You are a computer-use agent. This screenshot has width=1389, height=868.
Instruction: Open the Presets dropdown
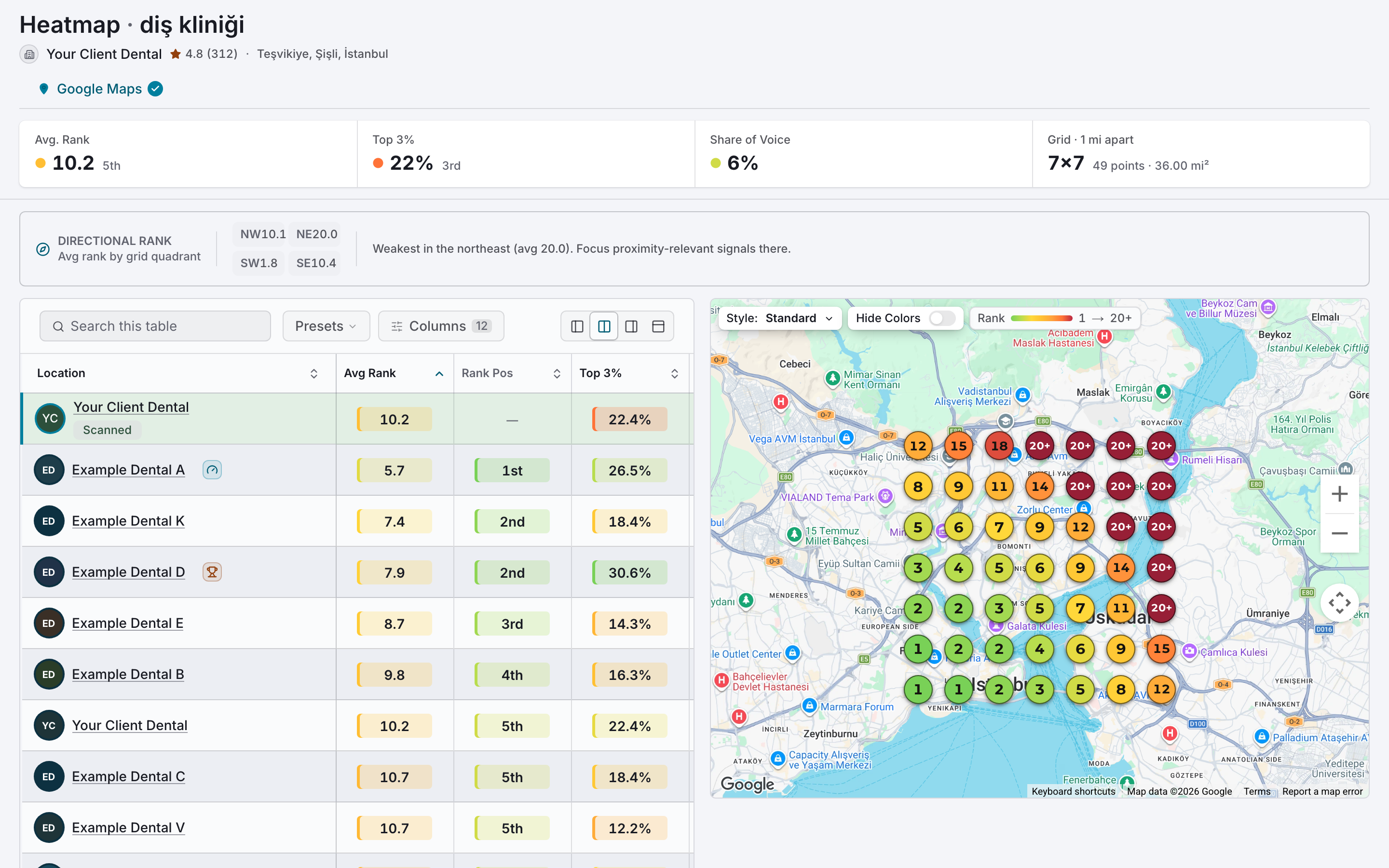click(x=326, y=326)
